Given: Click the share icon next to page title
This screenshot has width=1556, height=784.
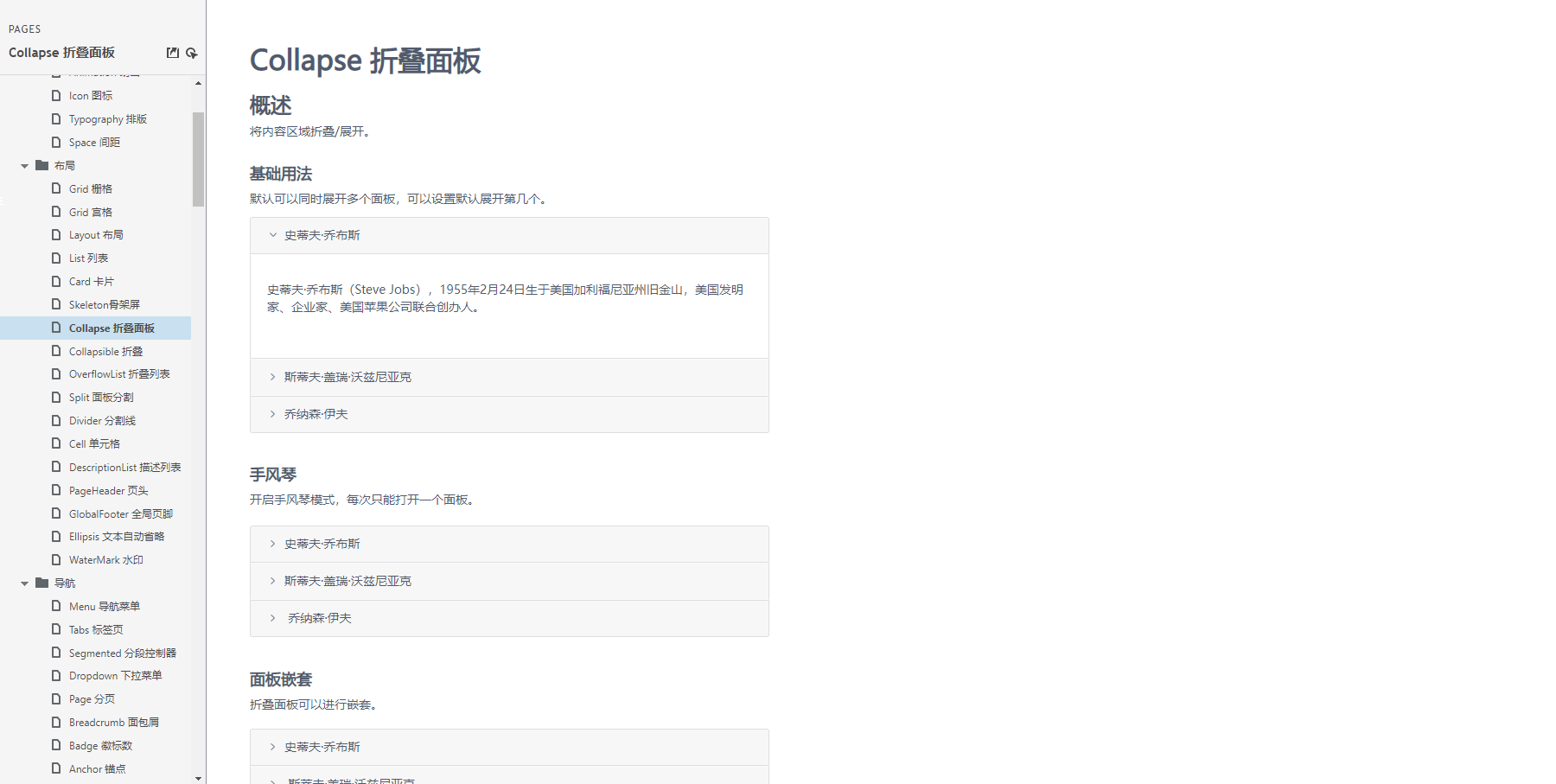Looking at the screenshot, I should click(x=173, y=53).
